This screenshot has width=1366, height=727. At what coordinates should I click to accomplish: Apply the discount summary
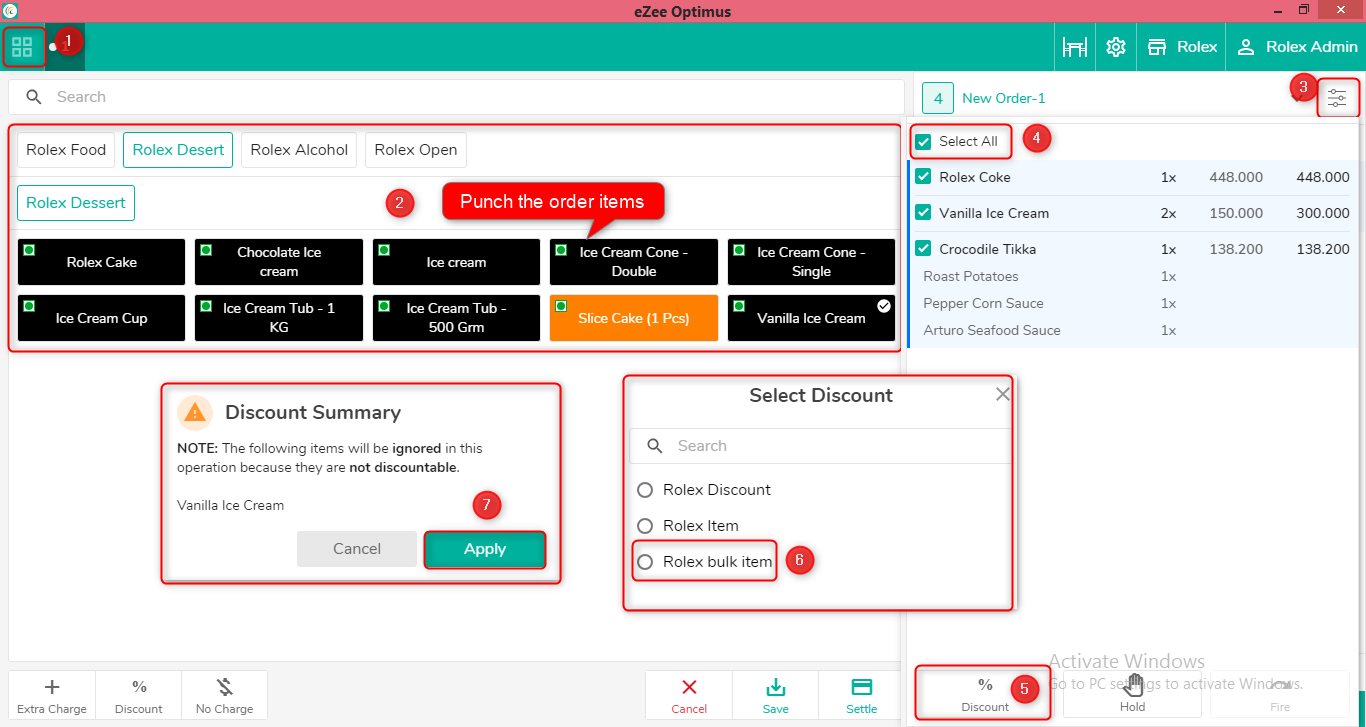pyautogui.click(x=485, y=549)
